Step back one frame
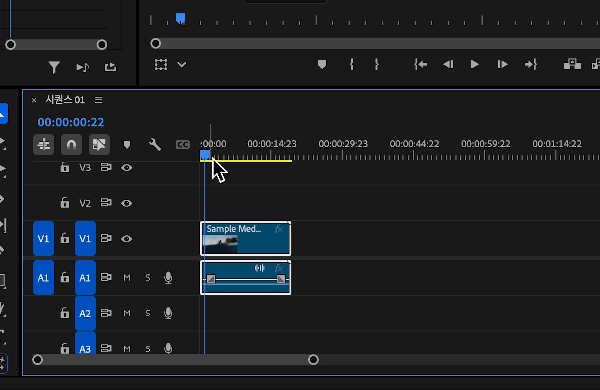The image size is (600, 390). [x=448, y=64]
